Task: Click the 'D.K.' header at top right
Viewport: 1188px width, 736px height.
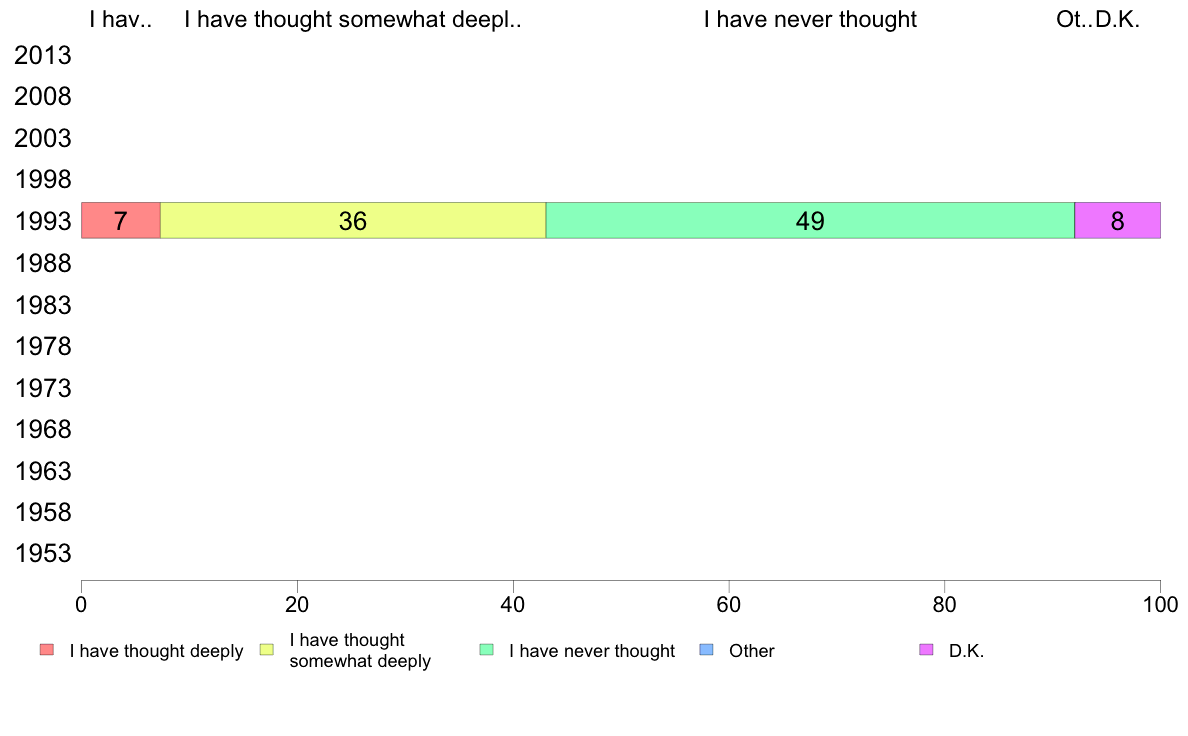Action: [x=1118, y=19]
